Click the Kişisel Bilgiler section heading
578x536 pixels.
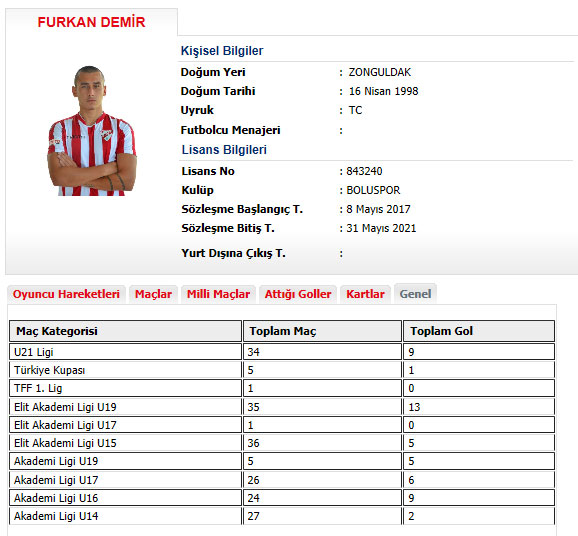(x=222, y=51)
